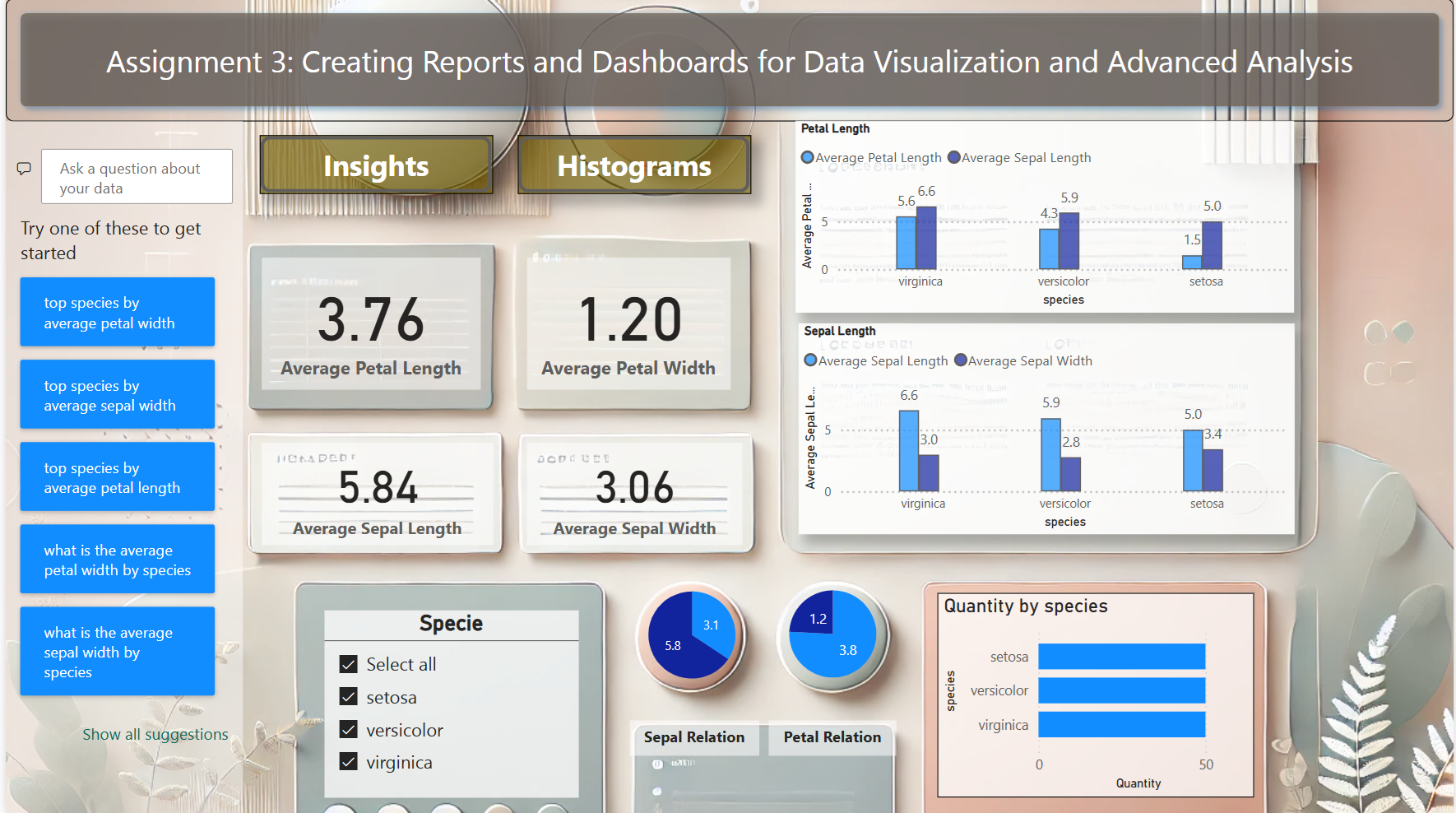Click Average Sepal Length legend marker in Petal Length chart

click(x=954, y=157)
